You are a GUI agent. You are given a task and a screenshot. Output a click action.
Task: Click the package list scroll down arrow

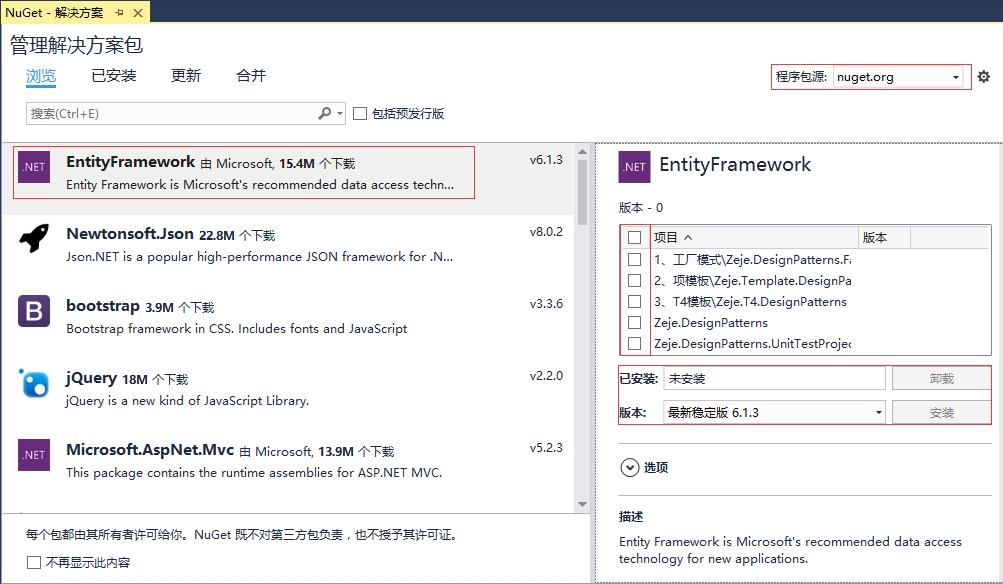pos(582,504)
